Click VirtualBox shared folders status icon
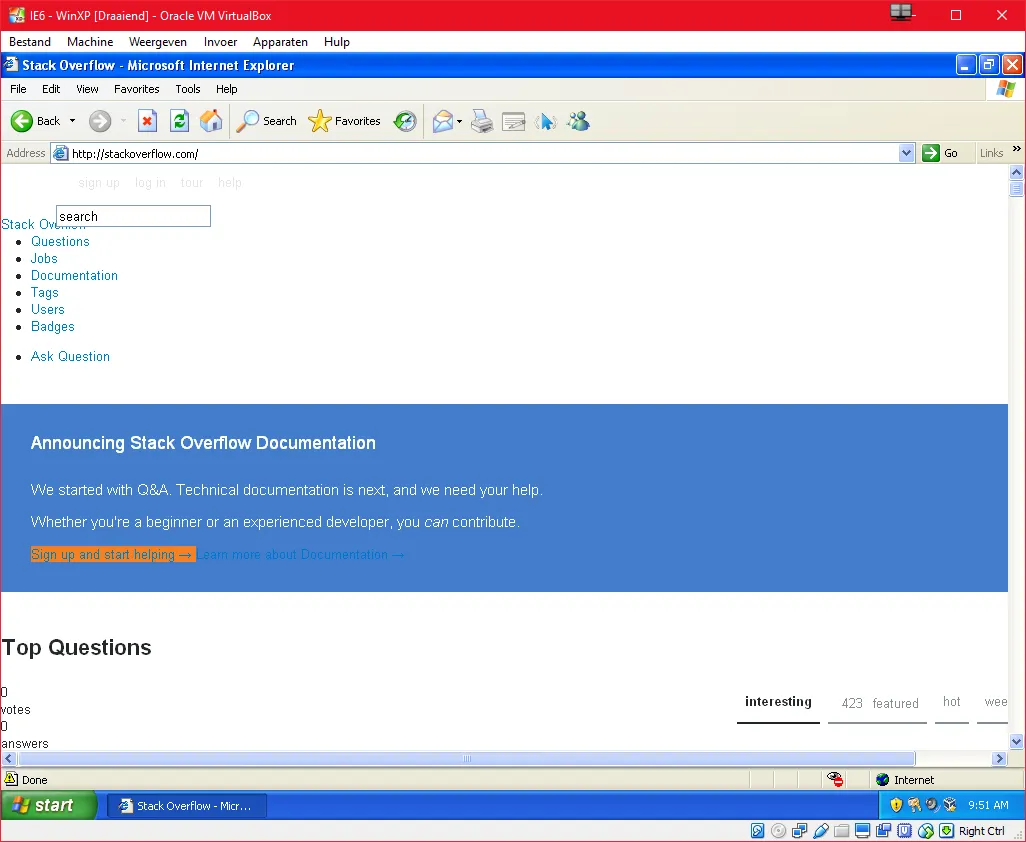Image resolution: width=1026 pixels, height=842 pixels. click(x=841, y=831)
